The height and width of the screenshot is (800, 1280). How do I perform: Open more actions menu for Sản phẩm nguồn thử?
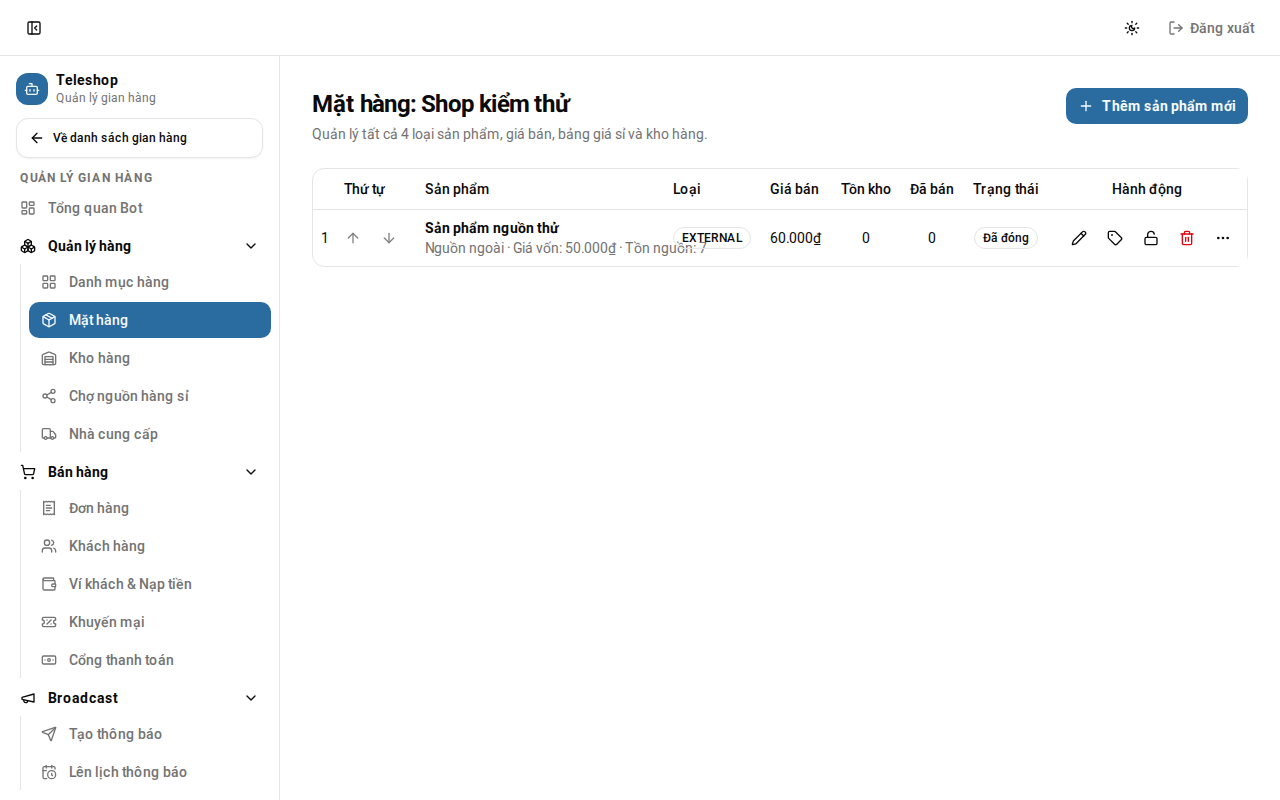pyautogui.click(x=1223, y=238)
